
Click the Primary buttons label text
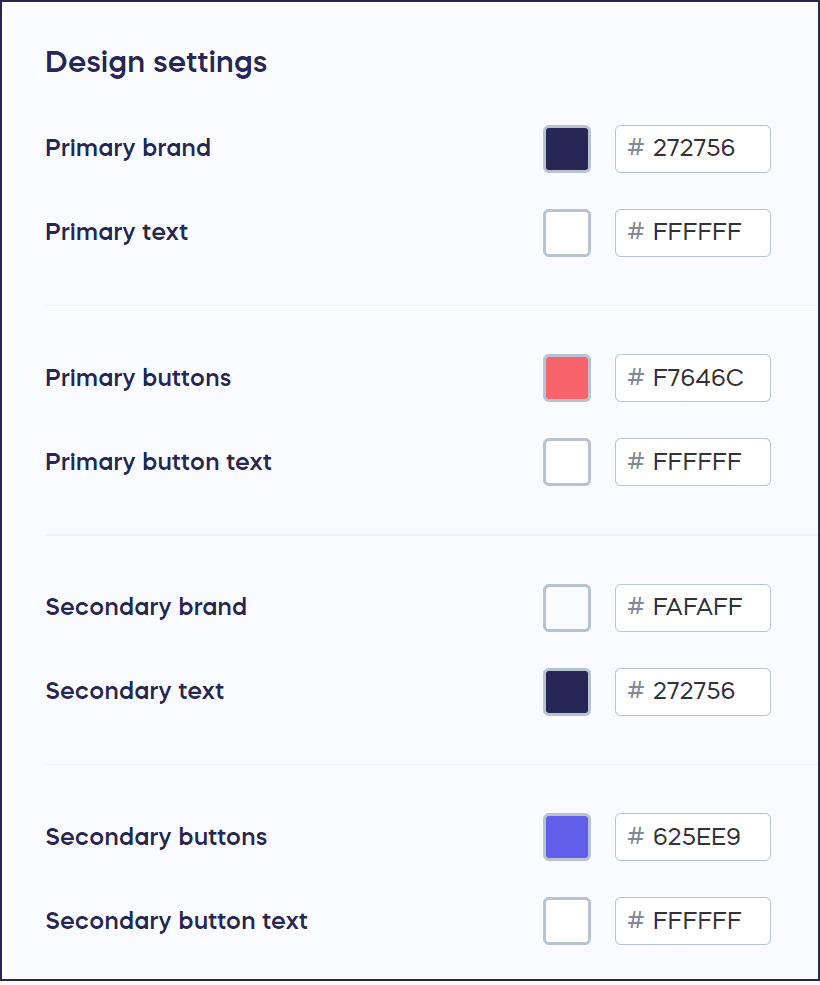click(137, 378)
